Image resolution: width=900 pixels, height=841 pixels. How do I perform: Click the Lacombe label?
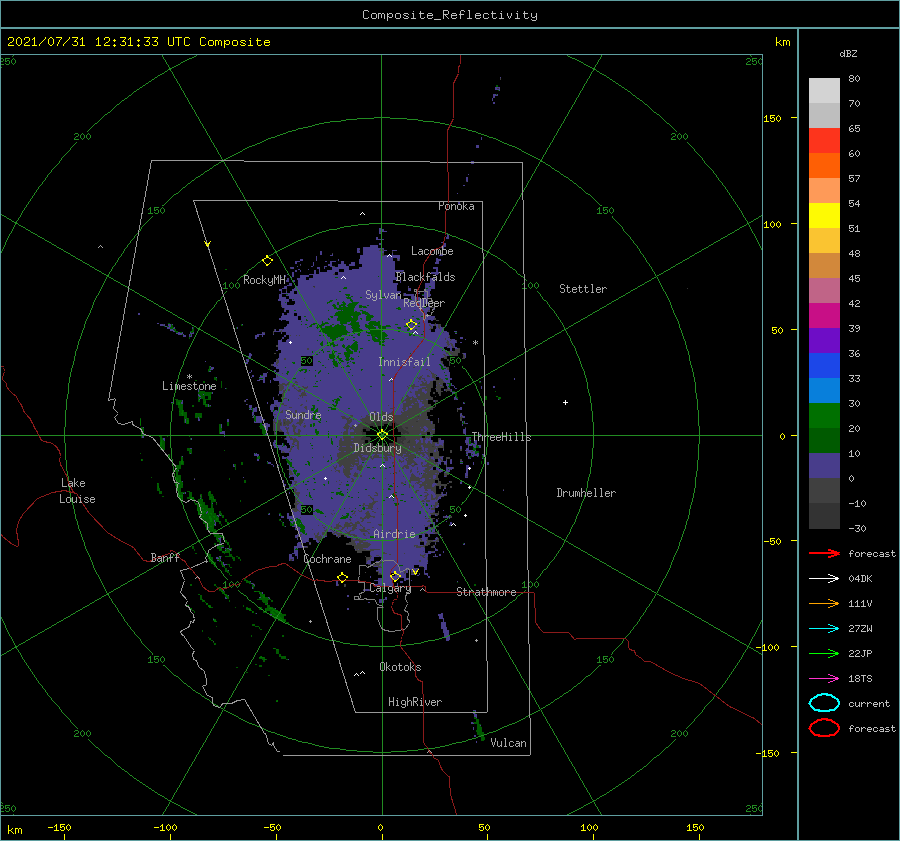[x=432, y=251]
